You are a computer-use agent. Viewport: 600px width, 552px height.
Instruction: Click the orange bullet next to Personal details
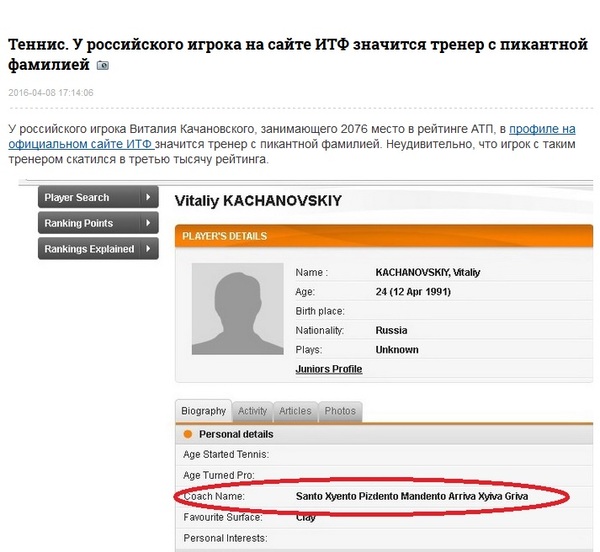(186, 434)
